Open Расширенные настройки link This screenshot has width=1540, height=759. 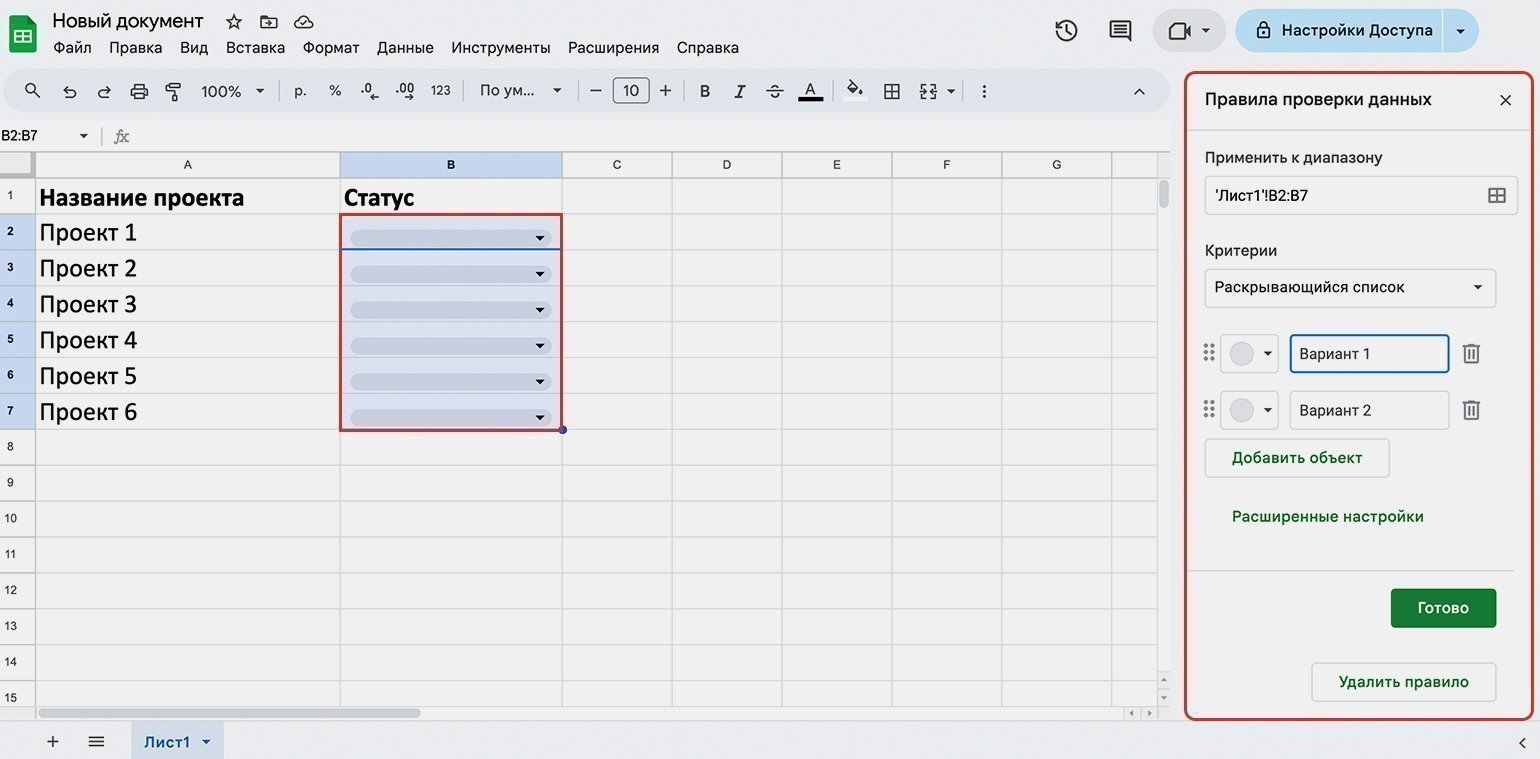[1327, 517]
